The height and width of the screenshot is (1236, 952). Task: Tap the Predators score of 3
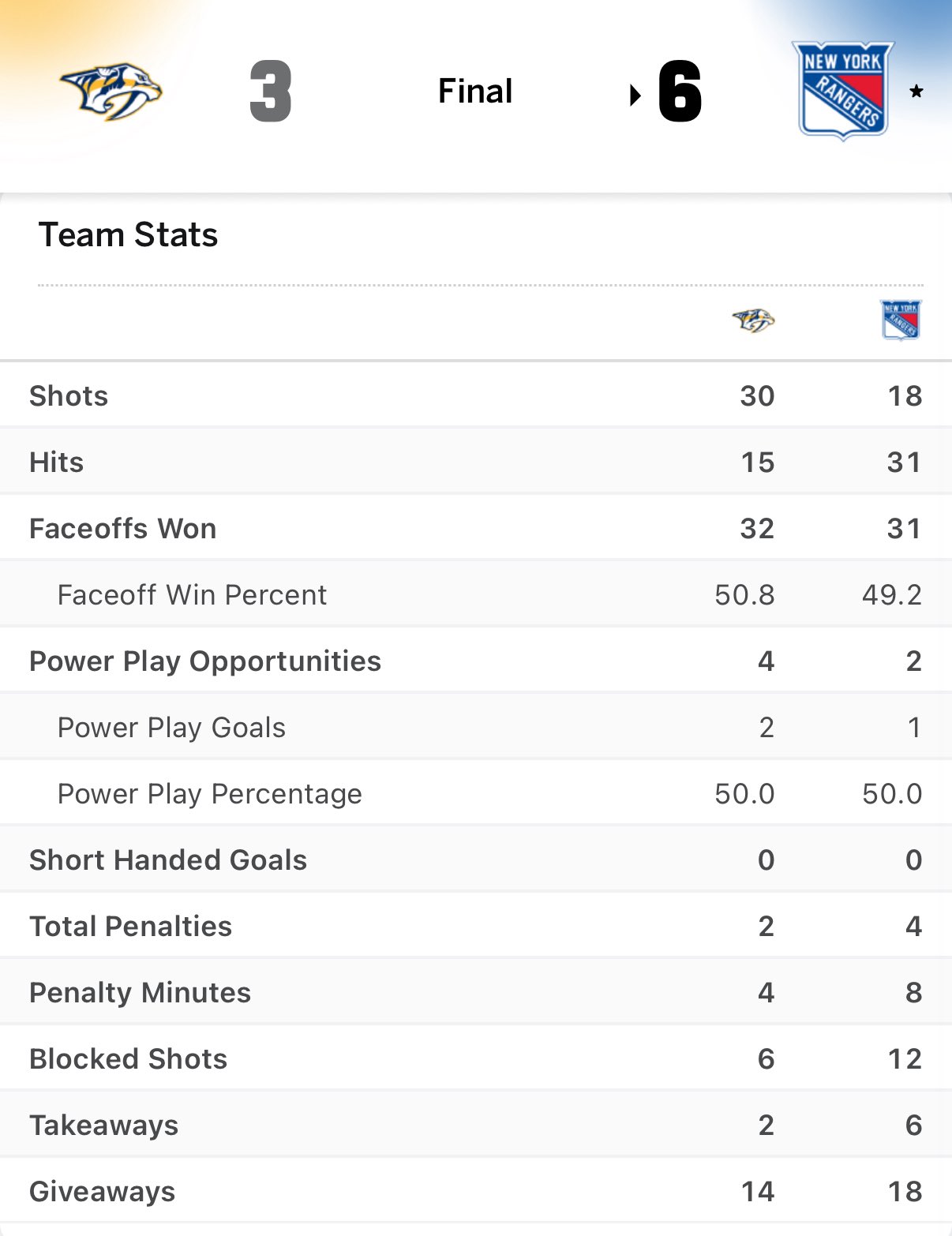pos(271,92)
